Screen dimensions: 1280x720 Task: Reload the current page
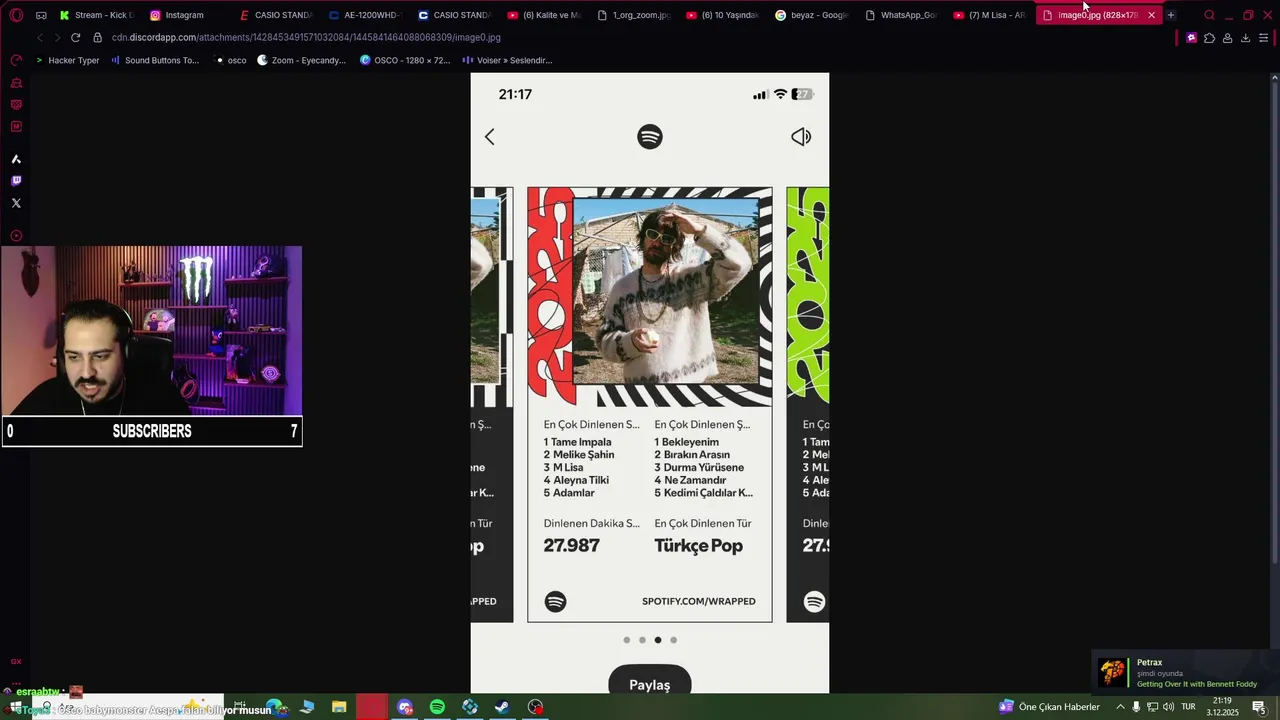(x=75, y=37)
